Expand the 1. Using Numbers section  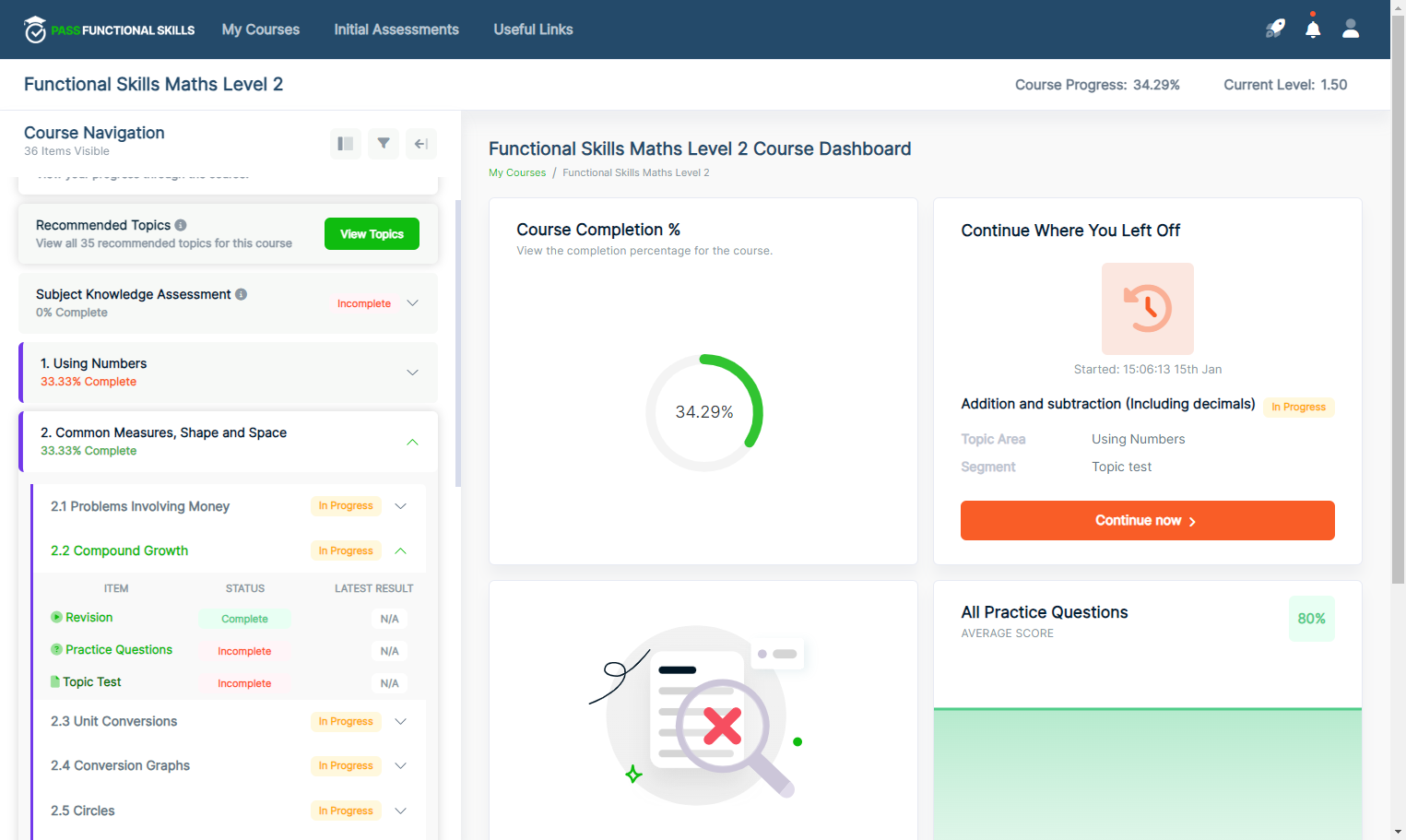pyautogui.click(x=412, y=373)
